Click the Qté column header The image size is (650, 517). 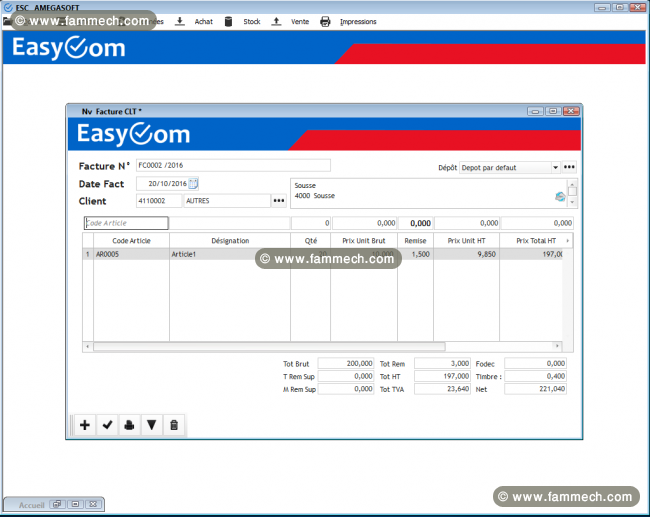pos(310,240)
